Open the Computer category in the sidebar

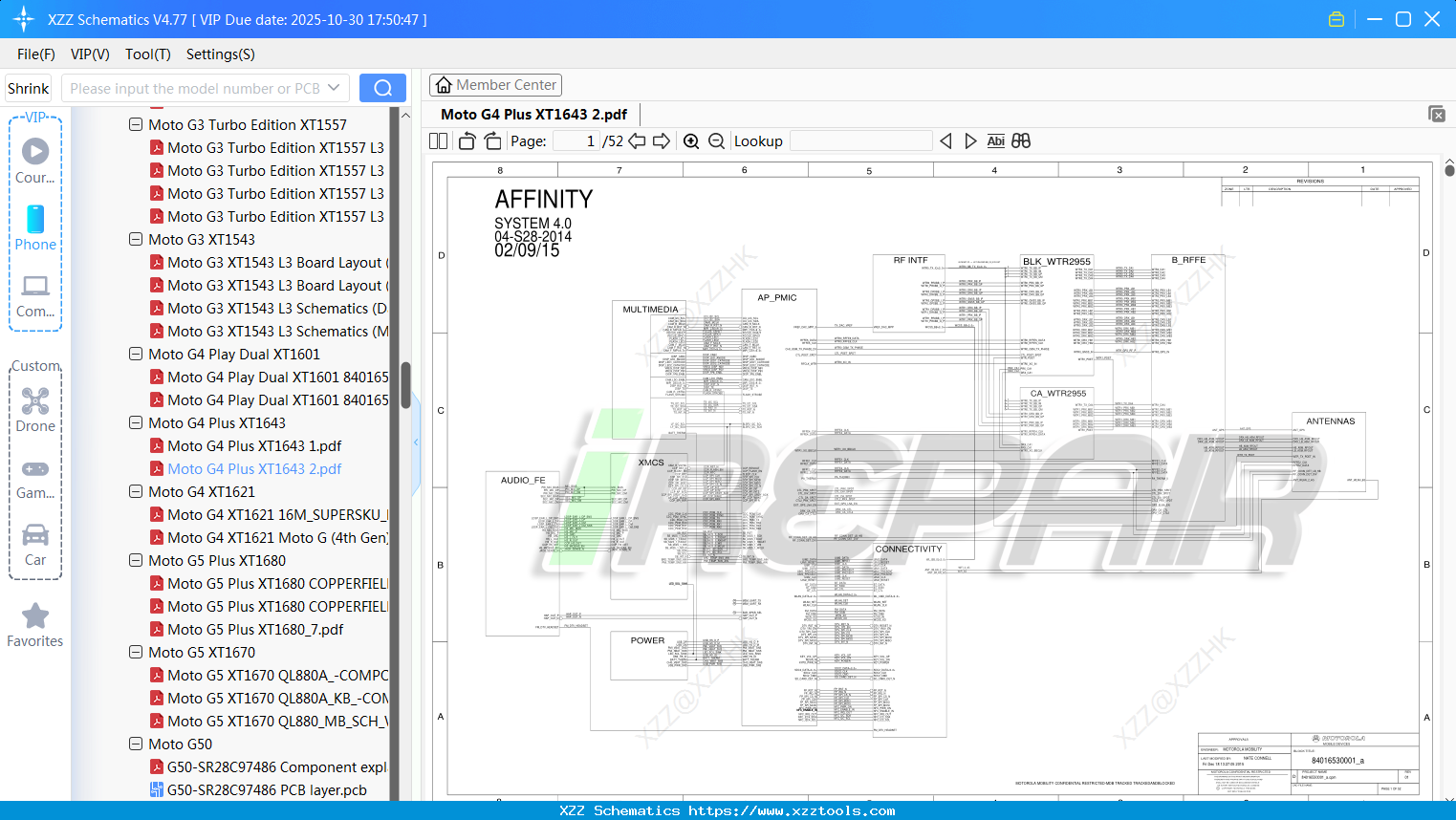point(35,295)
